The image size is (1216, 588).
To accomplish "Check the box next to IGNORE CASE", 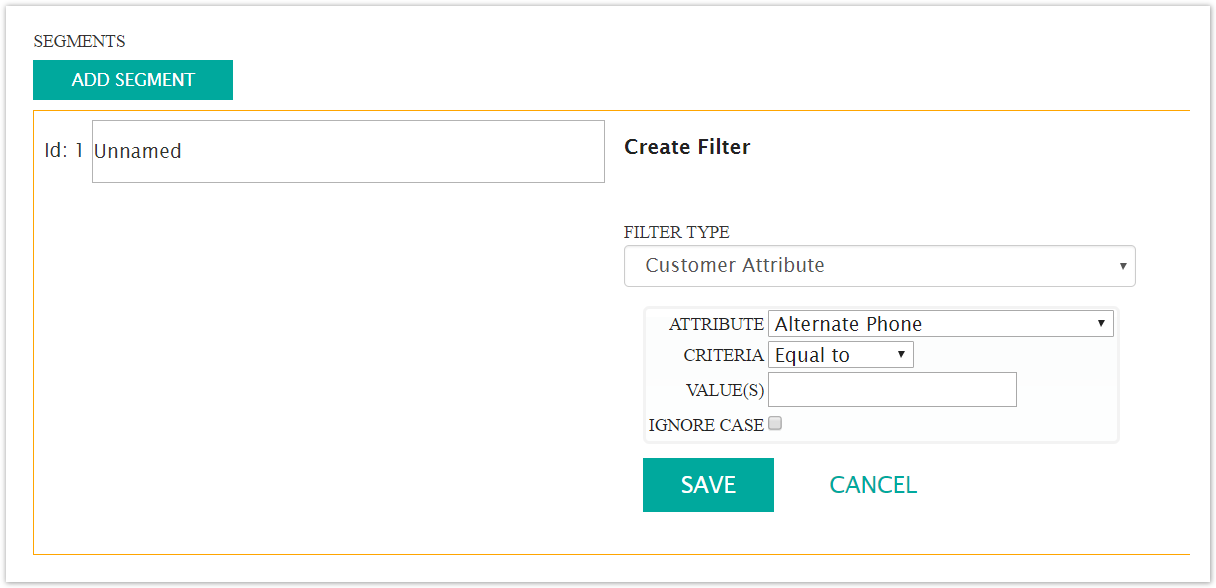I will pyautogui.click(x=775, y=423).
